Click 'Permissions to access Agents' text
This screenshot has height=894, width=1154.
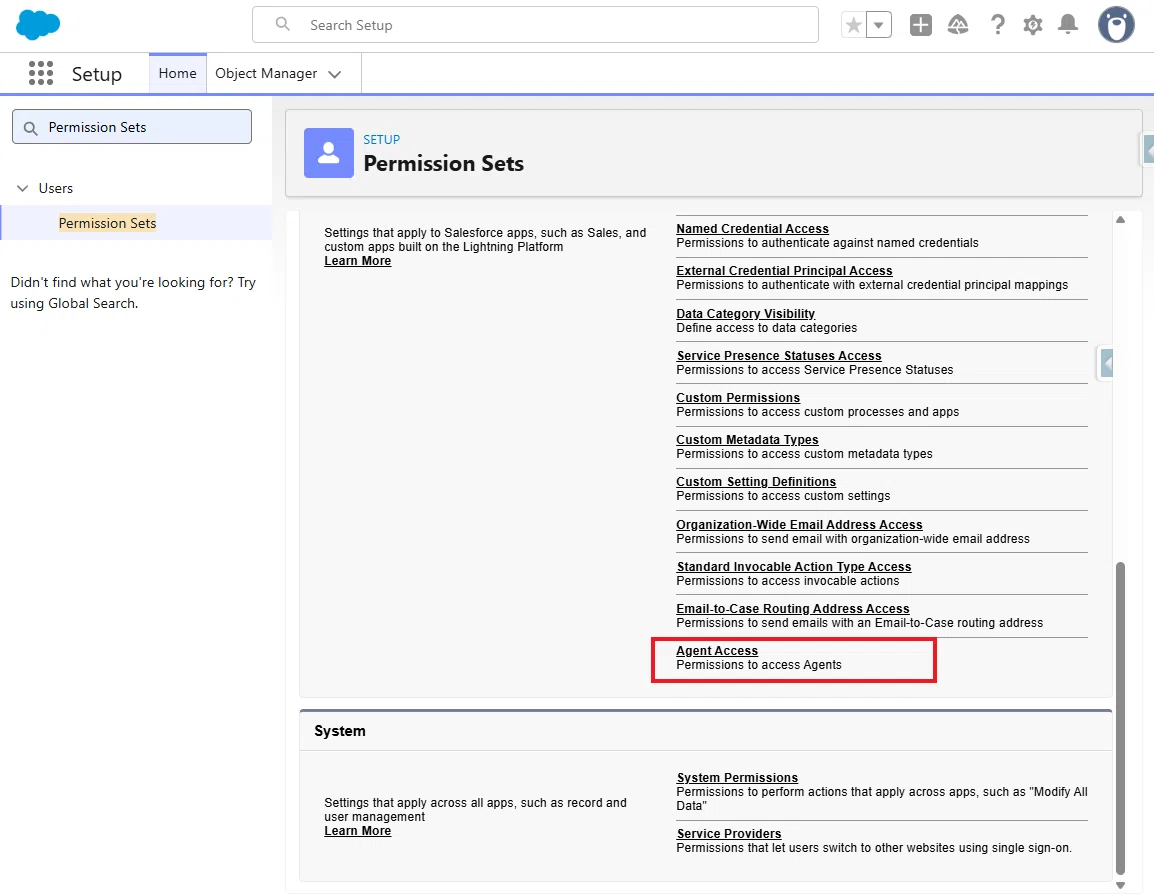point(759,665)
